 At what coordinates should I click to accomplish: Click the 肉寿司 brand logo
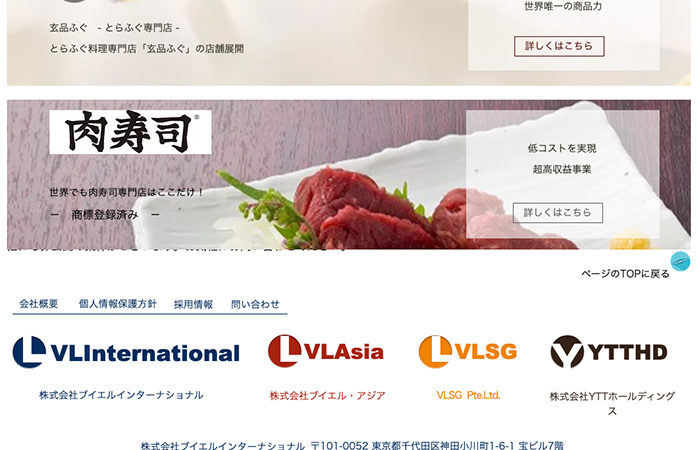click(130, 132)
